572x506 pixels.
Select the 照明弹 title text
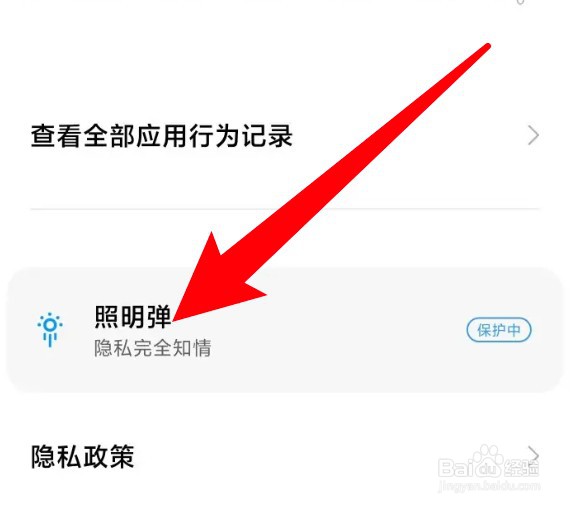coord(133,317)
